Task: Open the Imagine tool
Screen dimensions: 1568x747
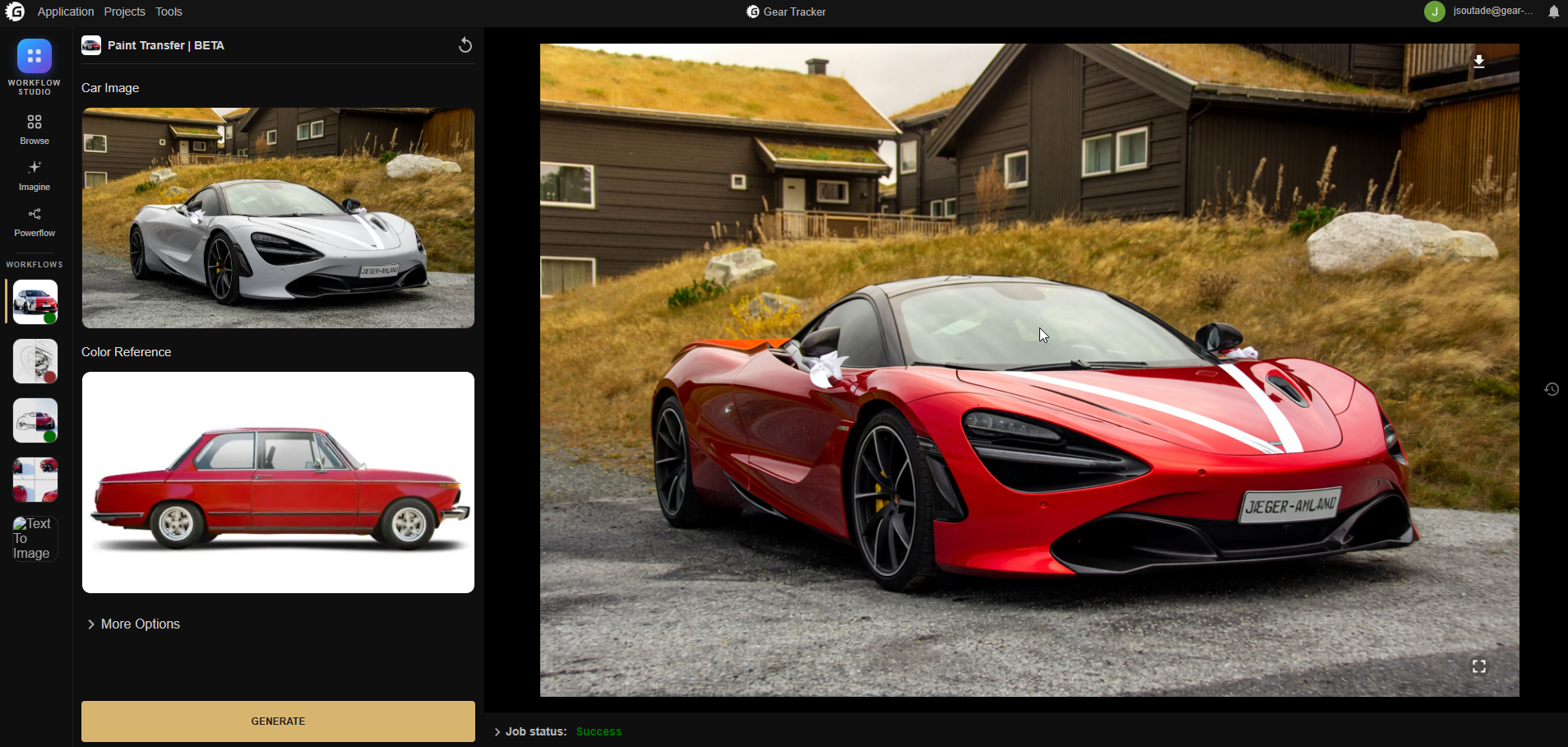Action: [35, 175]
